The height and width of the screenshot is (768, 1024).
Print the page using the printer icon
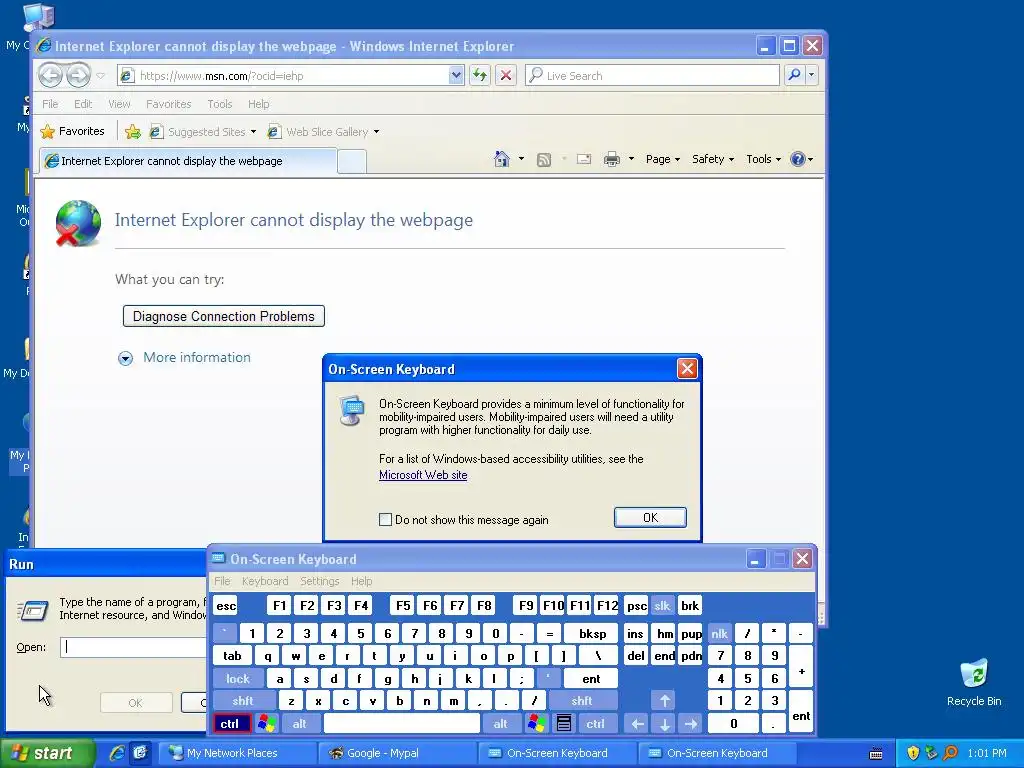coord(611,159)
